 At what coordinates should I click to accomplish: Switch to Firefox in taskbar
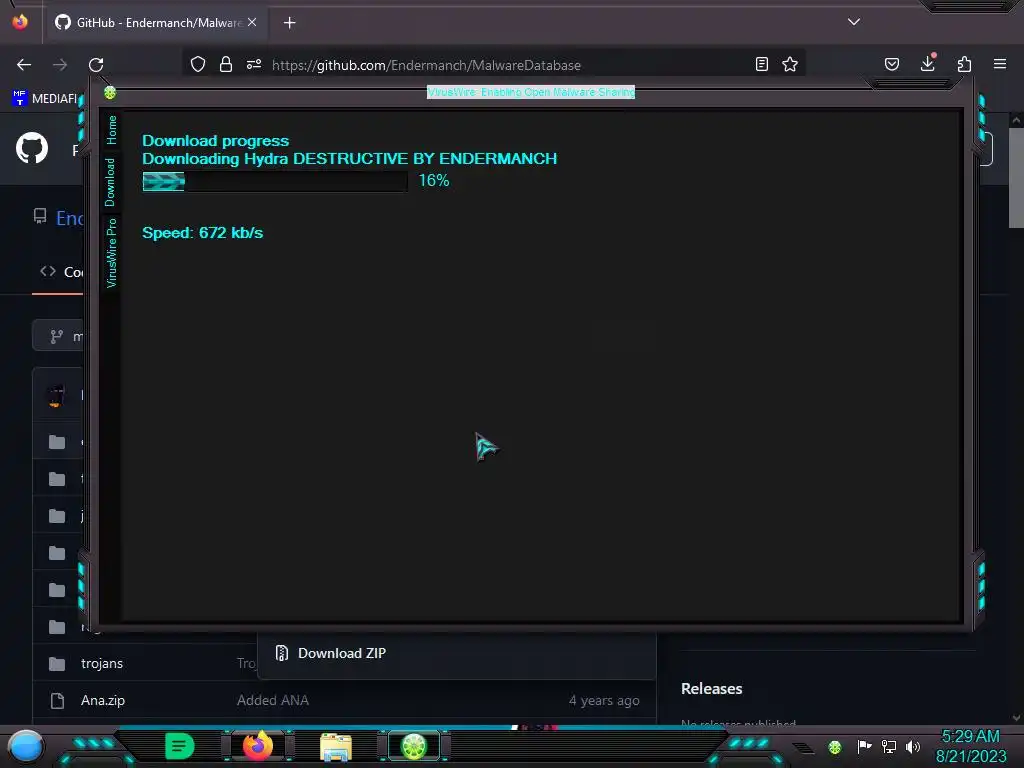[x=258, y=746]
